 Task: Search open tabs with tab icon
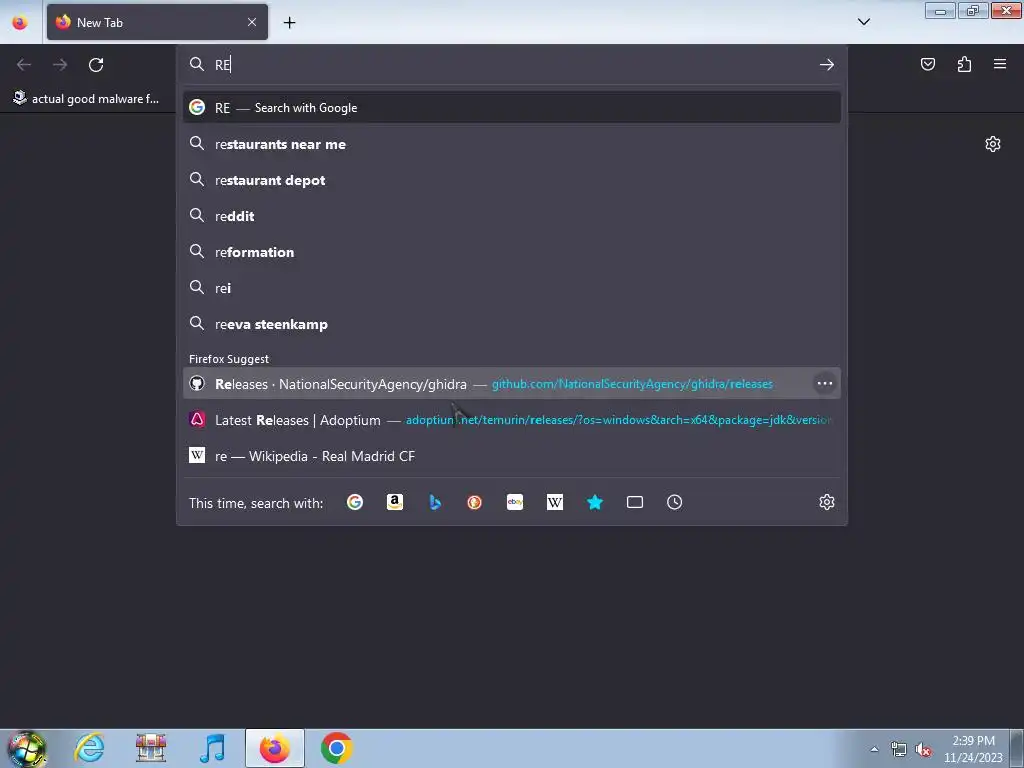pyautogui.click(x=635, y=502)
